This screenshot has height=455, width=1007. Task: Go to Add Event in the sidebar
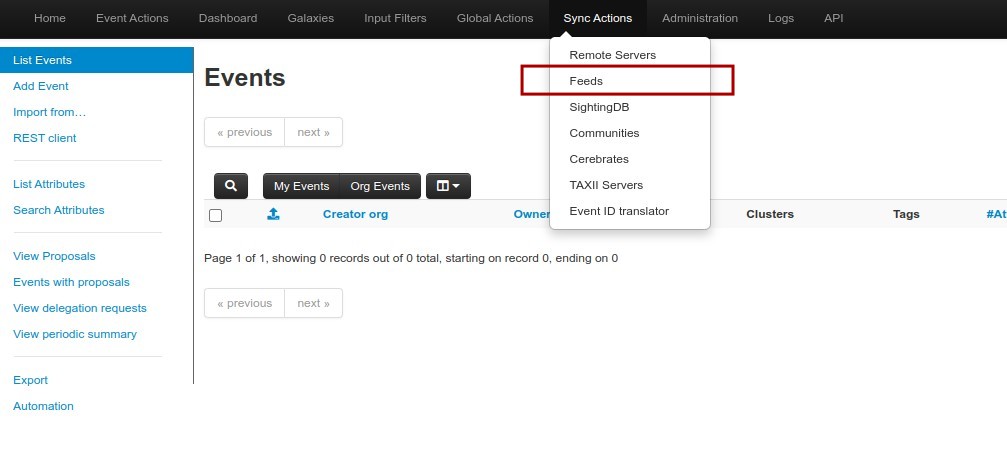[41, 86]
